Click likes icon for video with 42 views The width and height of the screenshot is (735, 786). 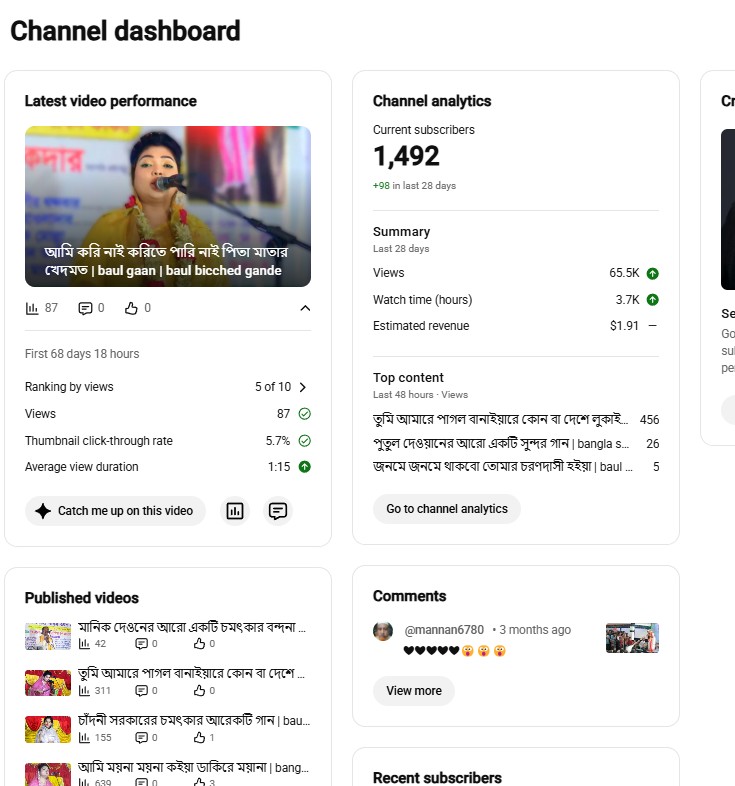[200, 644]
